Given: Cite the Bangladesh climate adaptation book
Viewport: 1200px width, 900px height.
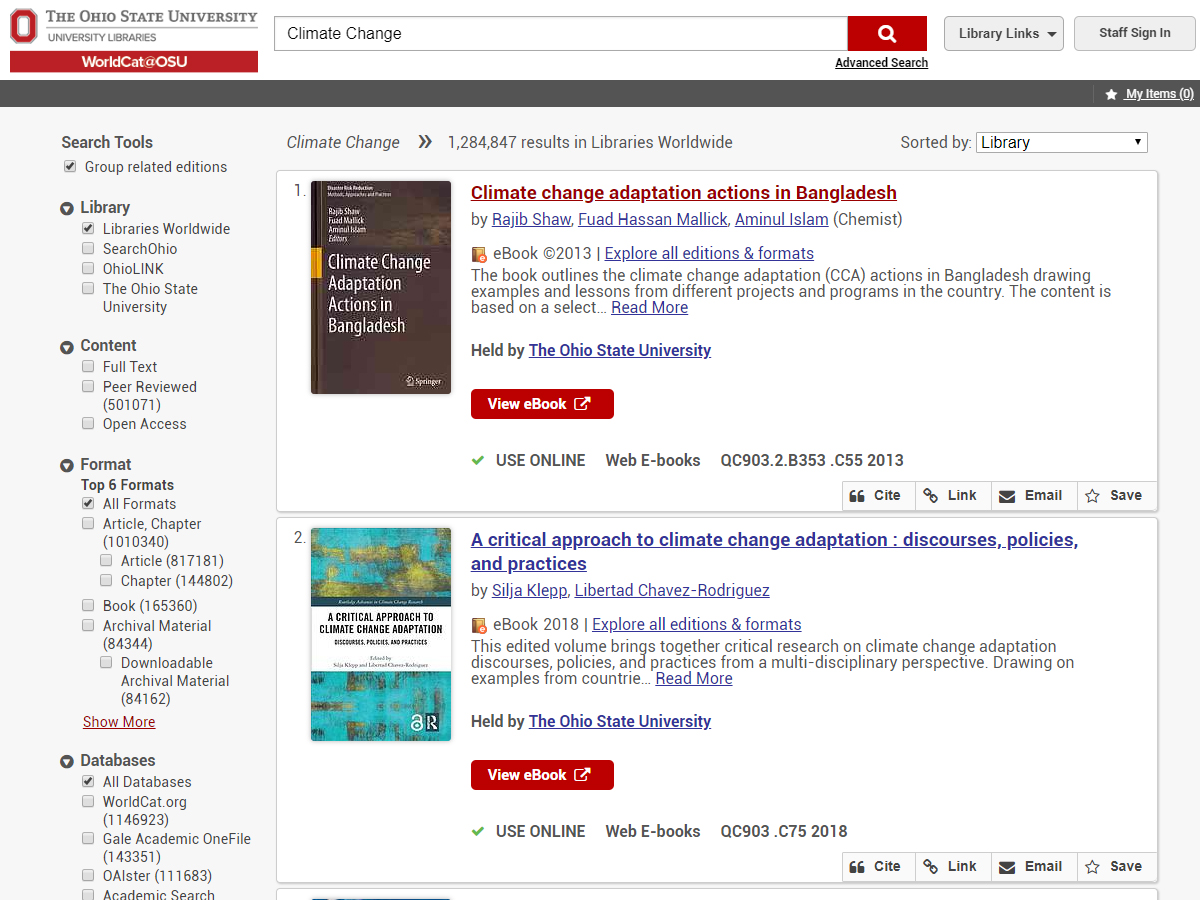Looking at the screenshot, I should point(875,496).
